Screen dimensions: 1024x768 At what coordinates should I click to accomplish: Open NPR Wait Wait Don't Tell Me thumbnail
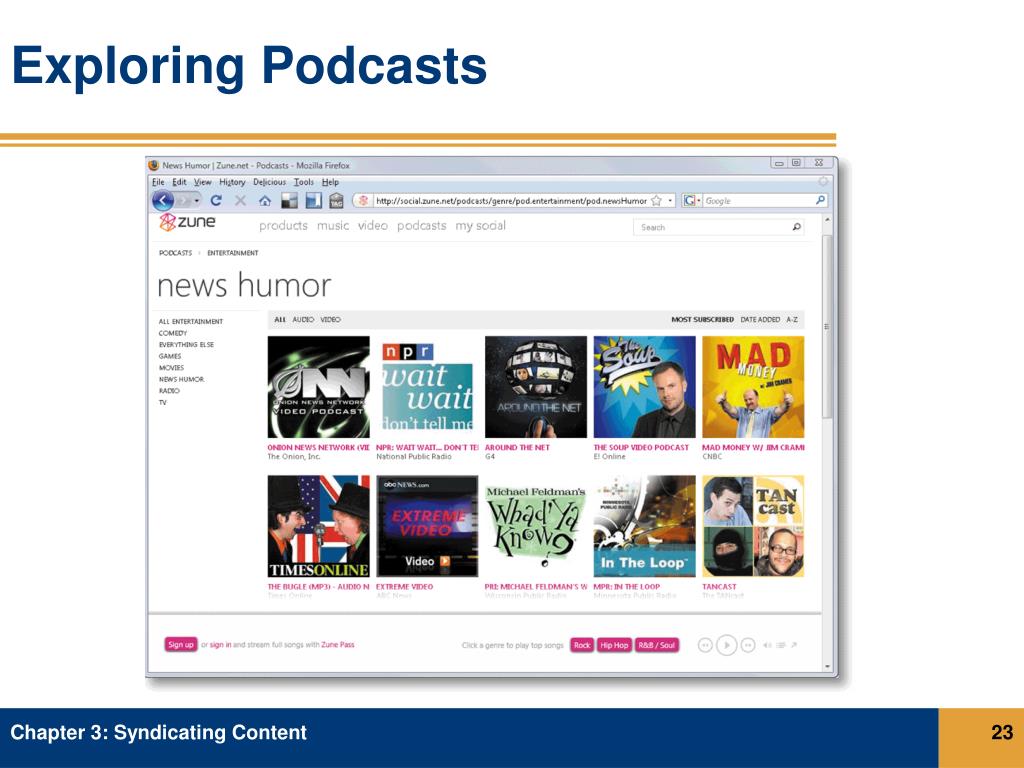click(x=427, y=387)
